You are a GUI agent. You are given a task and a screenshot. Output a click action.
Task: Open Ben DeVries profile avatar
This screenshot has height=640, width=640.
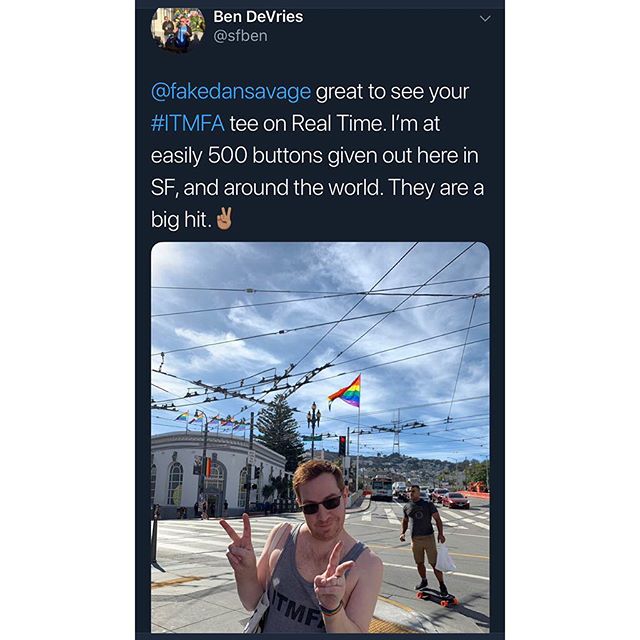tap(178, 29)
